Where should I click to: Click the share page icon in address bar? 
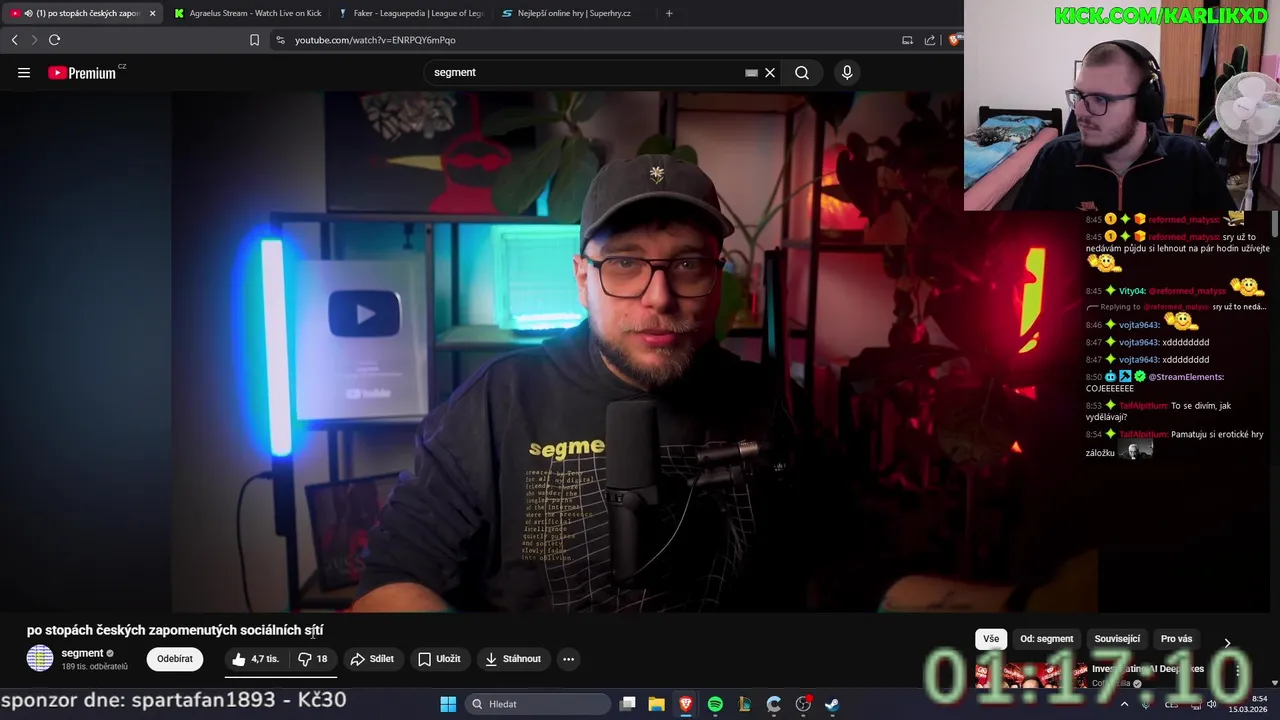930,40
